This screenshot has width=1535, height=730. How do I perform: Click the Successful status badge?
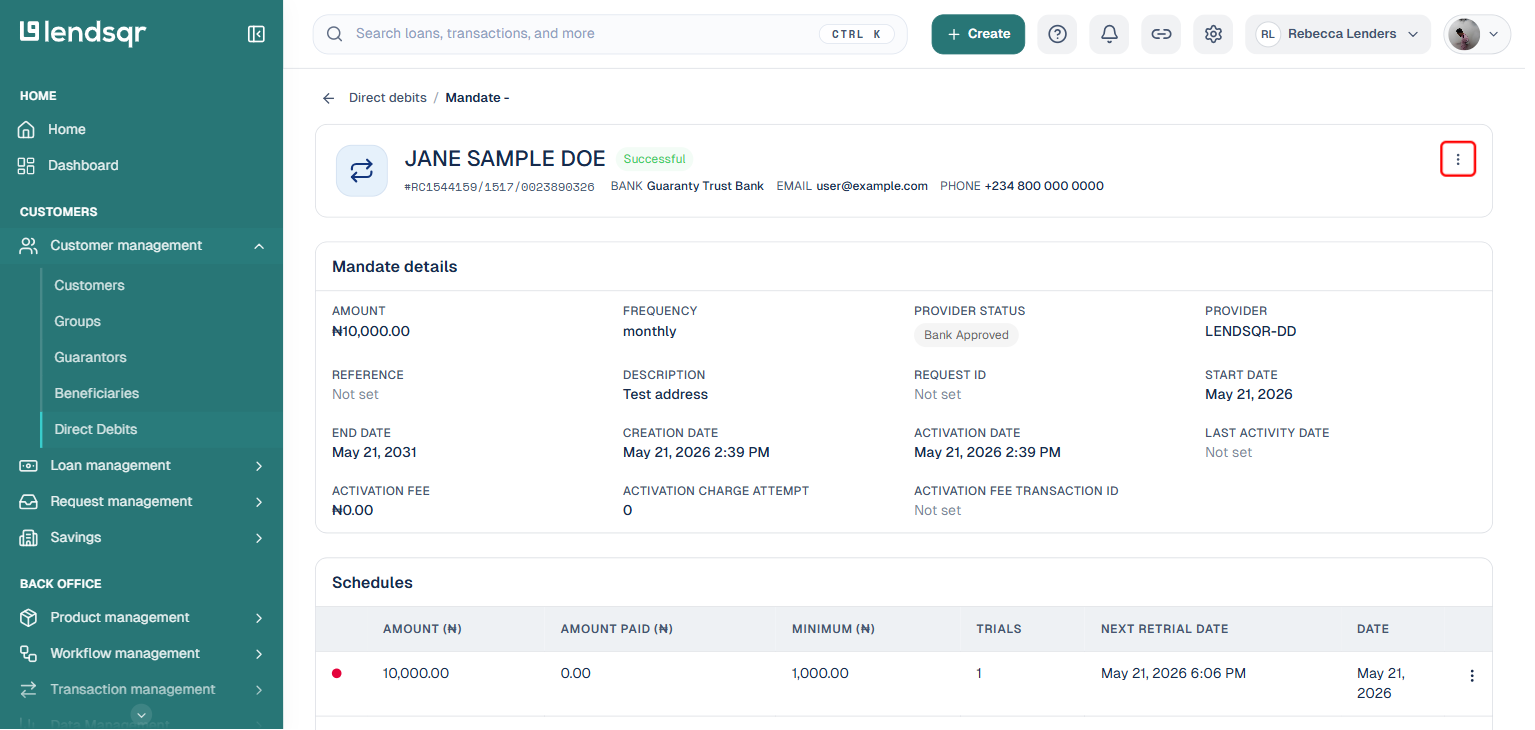654,159
